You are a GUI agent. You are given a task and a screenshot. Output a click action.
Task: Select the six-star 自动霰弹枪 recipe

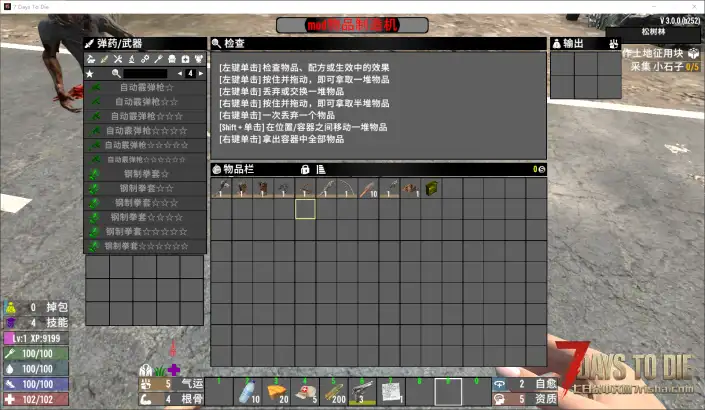point(145,159)
